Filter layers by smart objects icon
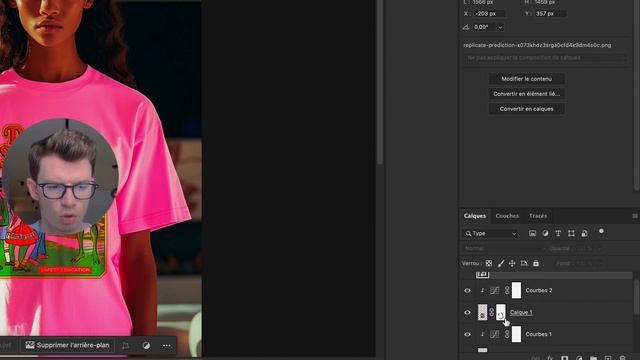Image resolution: width=640 pixels, height=360 pixels. click(x=584, y=233)
